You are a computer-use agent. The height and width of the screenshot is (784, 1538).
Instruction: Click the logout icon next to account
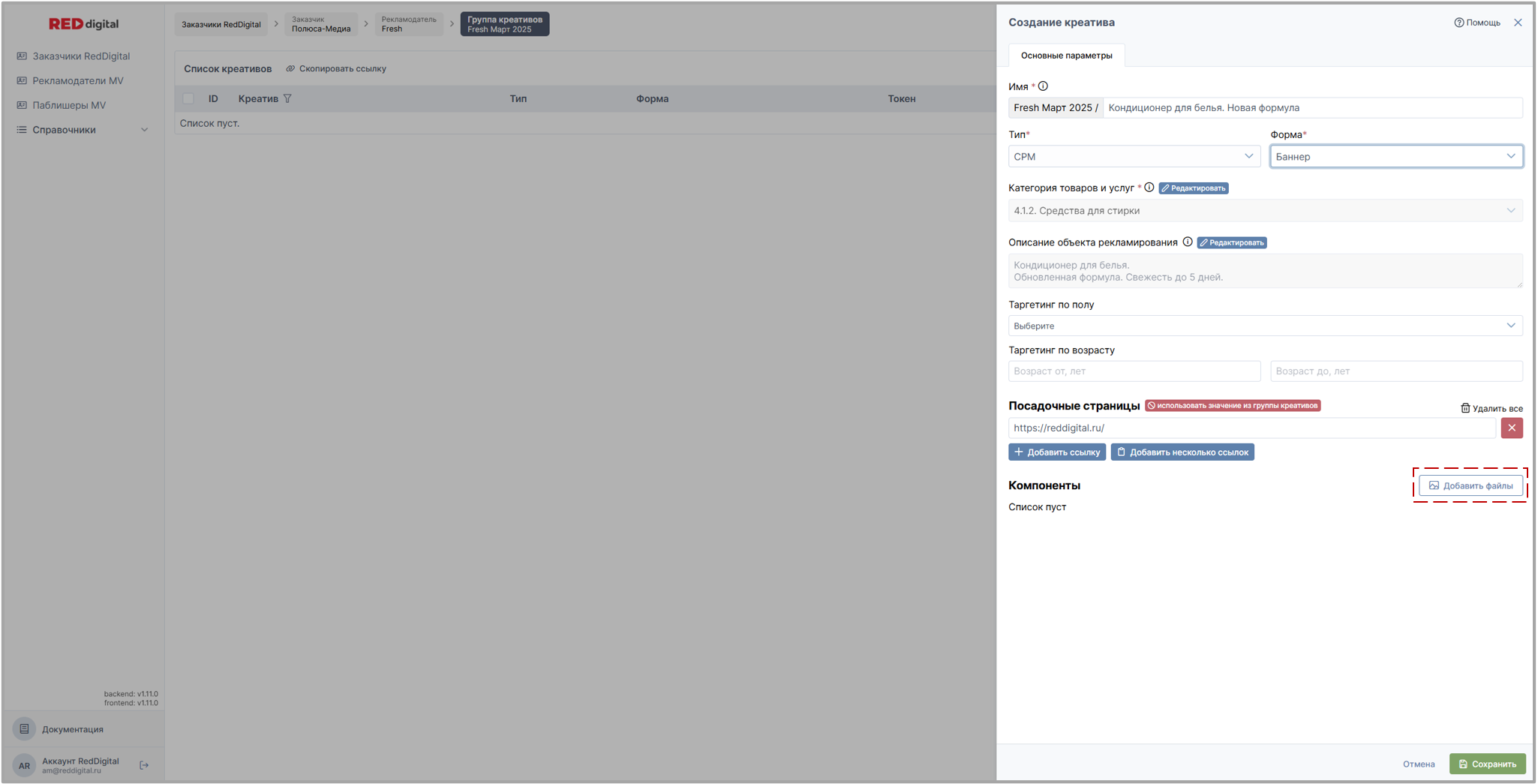[x=144, y=765]
